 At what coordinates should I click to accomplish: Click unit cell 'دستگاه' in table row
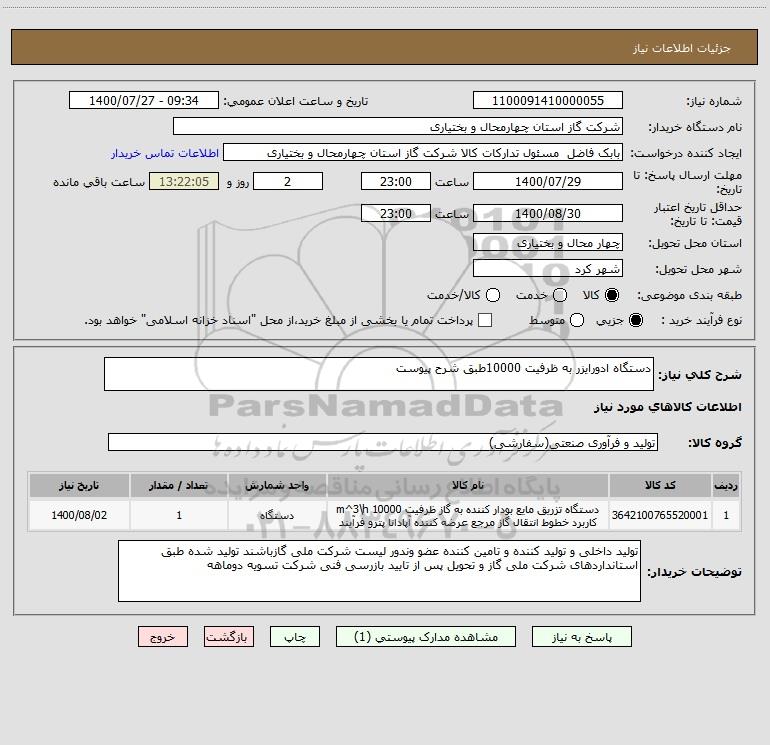tap(277, 515)
